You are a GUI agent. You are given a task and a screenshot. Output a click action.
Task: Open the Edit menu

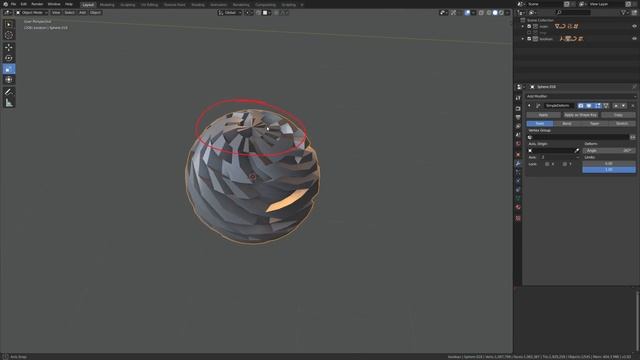[24, 4]
